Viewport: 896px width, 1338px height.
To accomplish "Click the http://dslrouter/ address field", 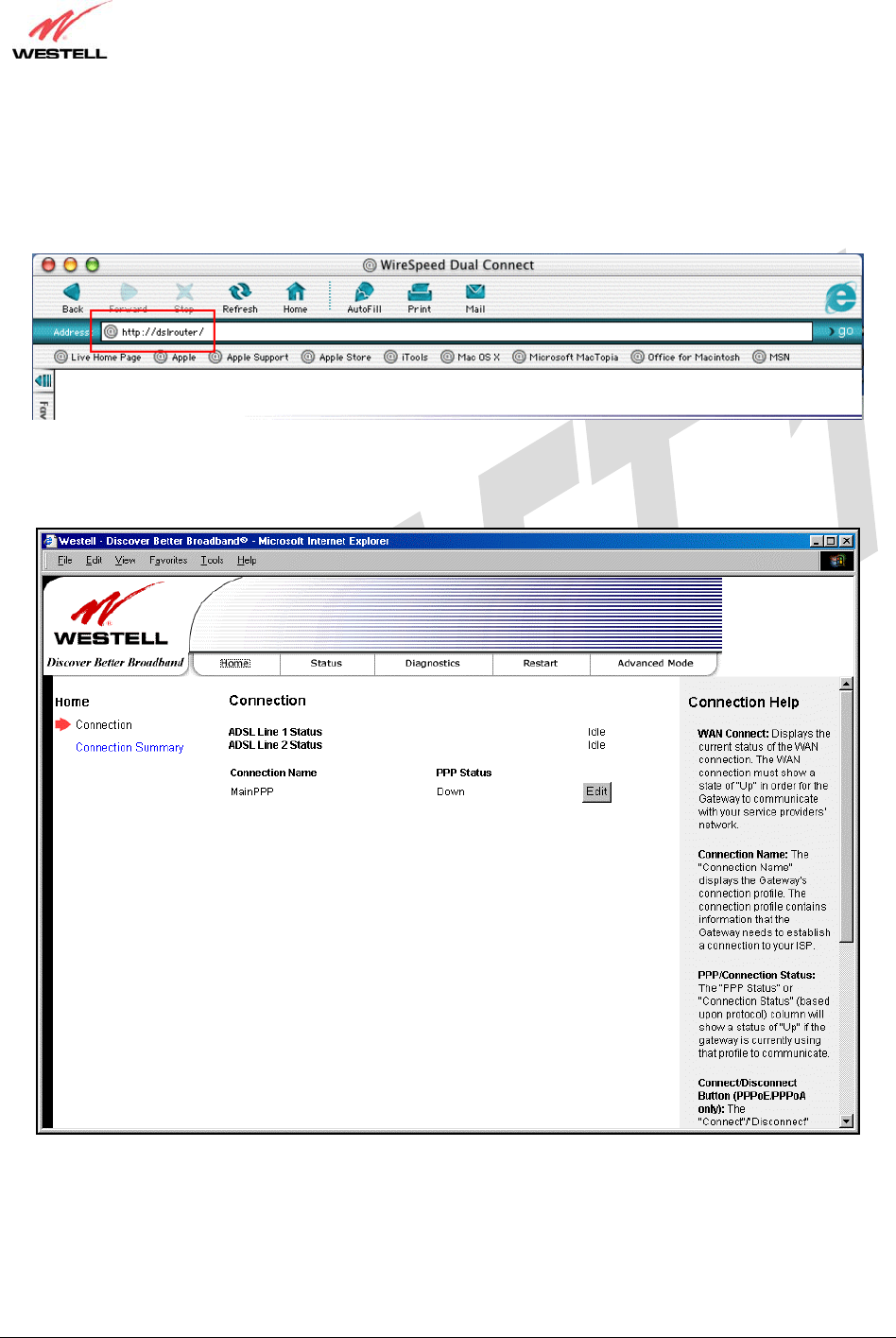I will [457, 331].
